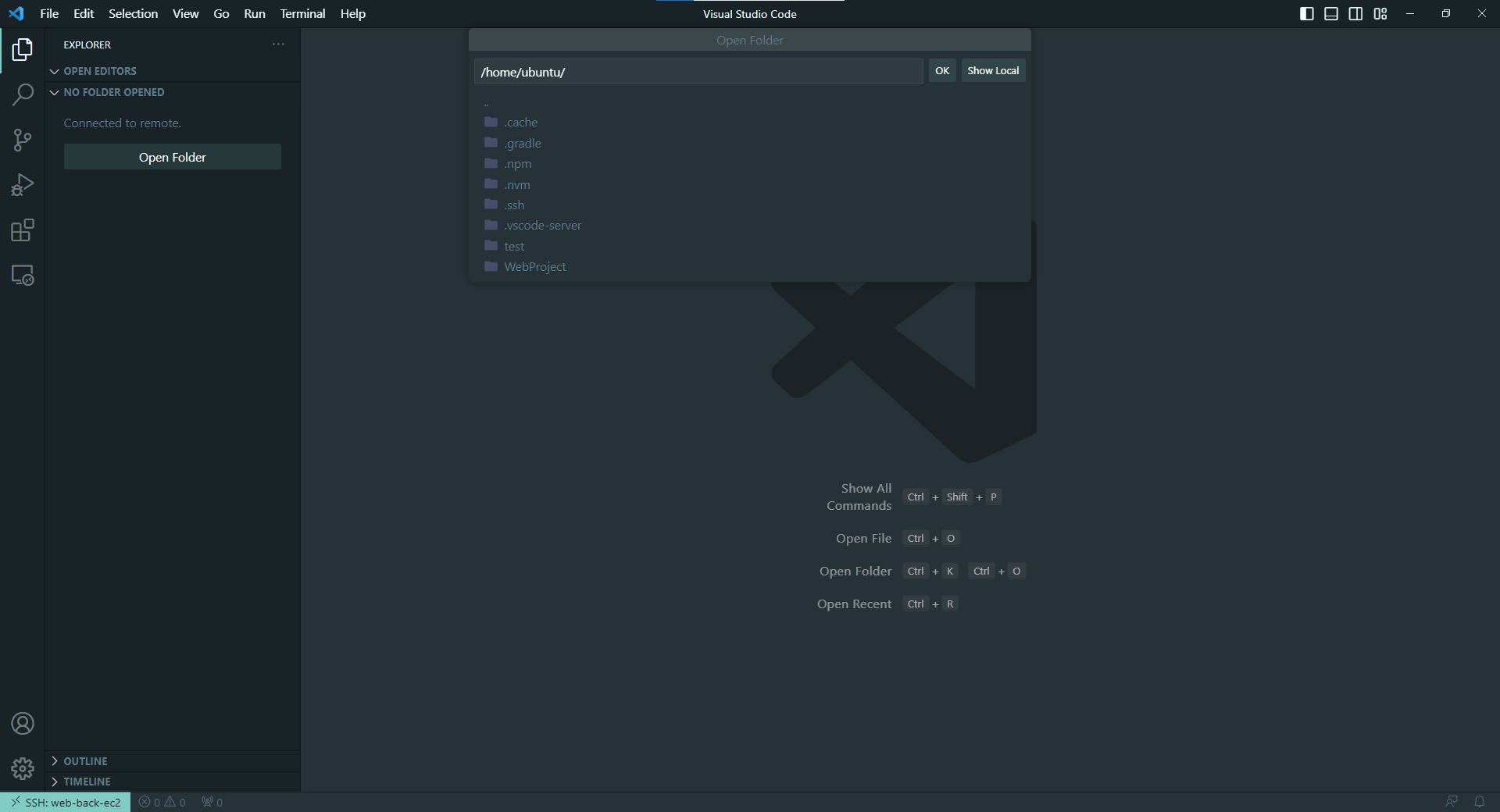Close the VS Code window

point(1482,13)
